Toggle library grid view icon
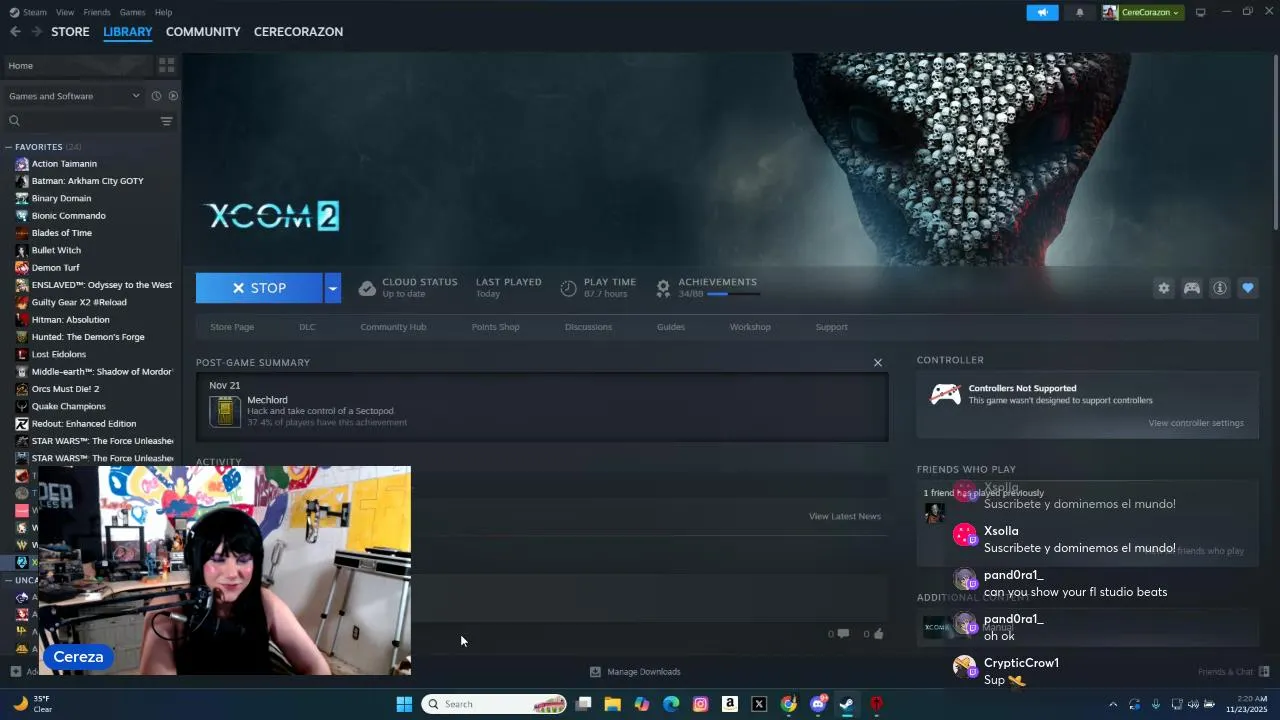This screenshot has height=720, width=1280. pyautogui.click(x=167, y=65)
